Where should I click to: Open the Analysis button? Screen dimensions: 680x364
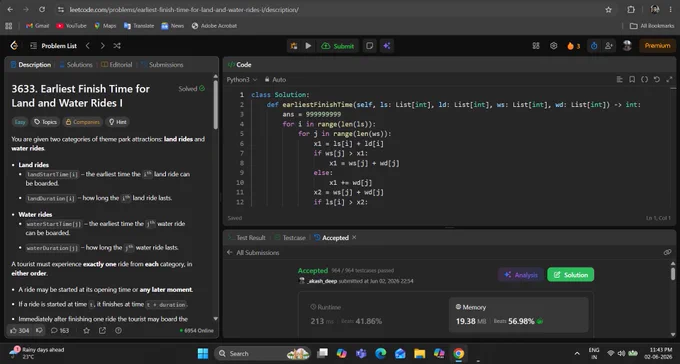click(521, 275)
